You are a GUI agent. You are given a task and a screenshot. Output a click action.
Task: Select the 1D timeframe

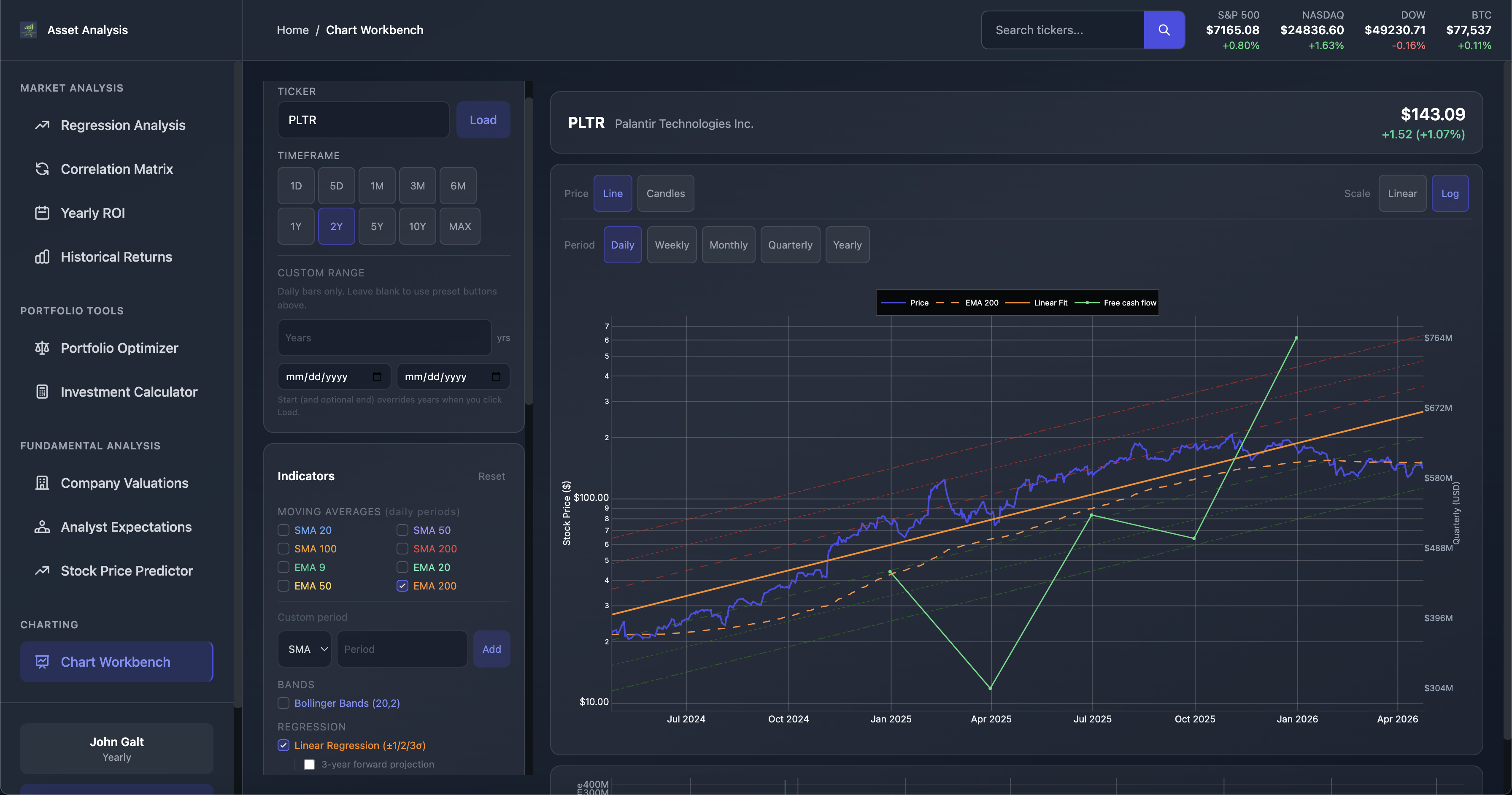(296, 186)
